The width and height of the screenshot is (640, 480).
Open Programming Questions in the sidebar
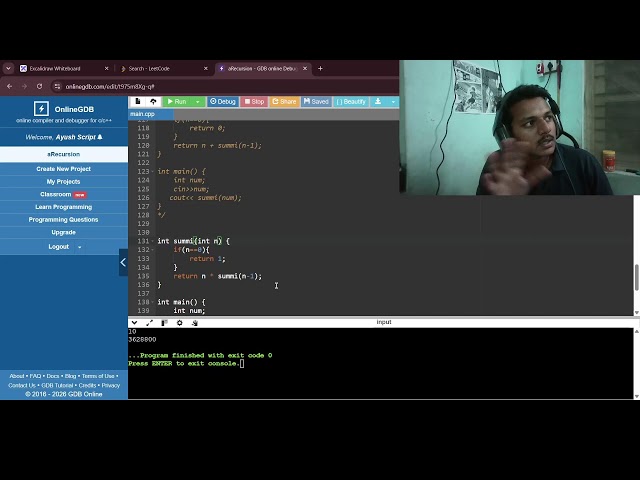[x=64, y=220]
